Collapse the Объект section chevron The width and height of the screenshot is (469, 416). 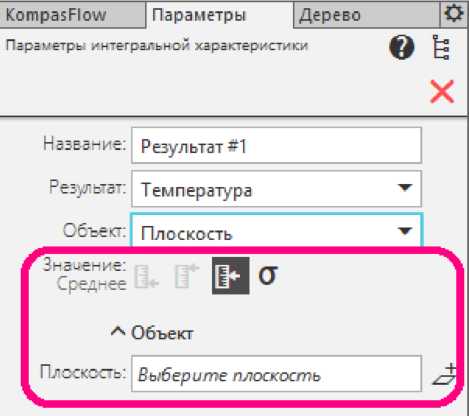pos(118,331)
